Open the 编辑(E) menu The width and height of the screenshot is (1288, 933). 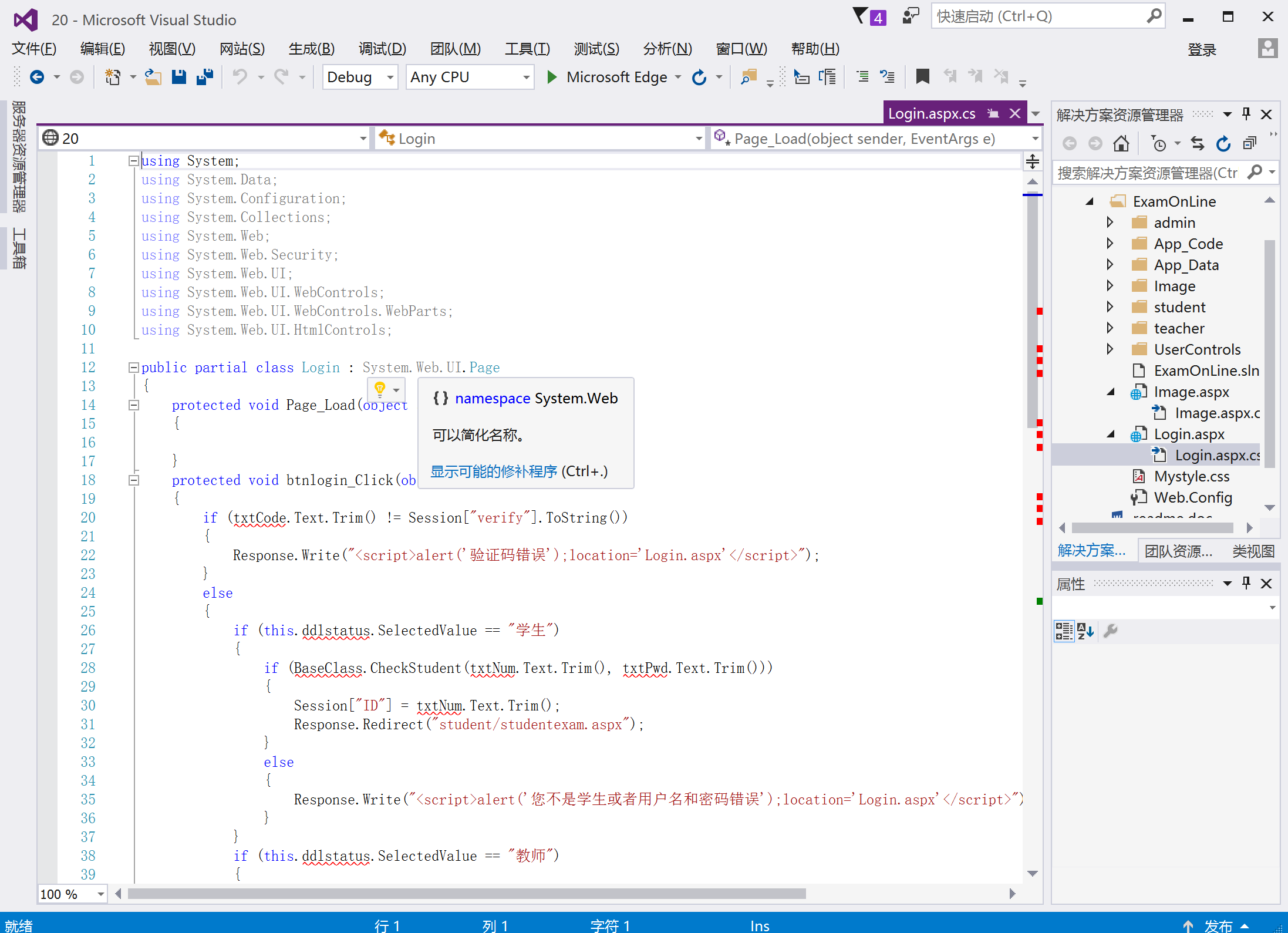103,49
